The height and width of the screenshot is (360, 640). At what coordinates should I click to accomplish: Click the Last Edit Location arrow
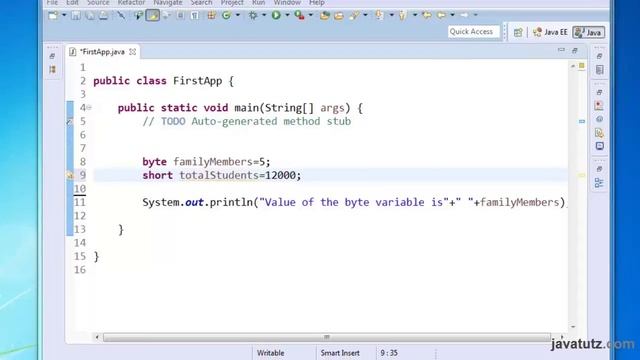click(x=427, y=16)
